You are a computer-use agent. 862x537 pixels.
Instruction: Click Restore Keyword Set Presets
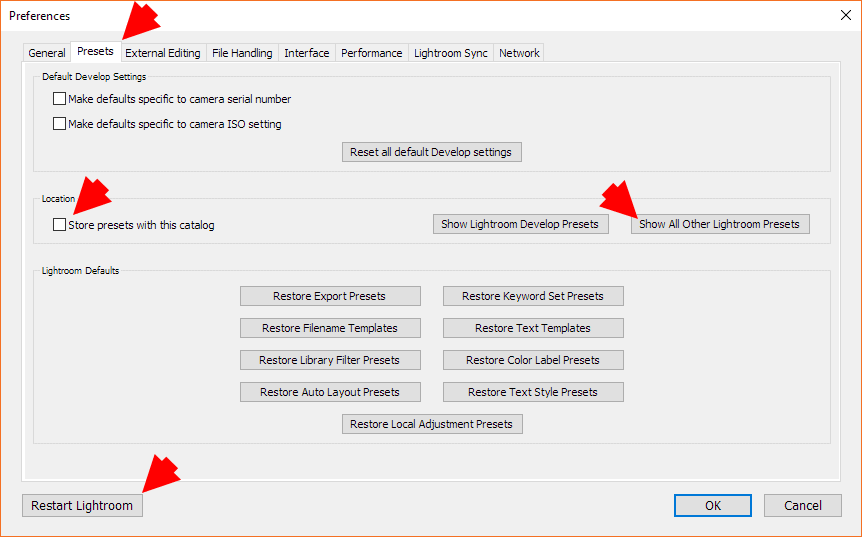[533, 296]
